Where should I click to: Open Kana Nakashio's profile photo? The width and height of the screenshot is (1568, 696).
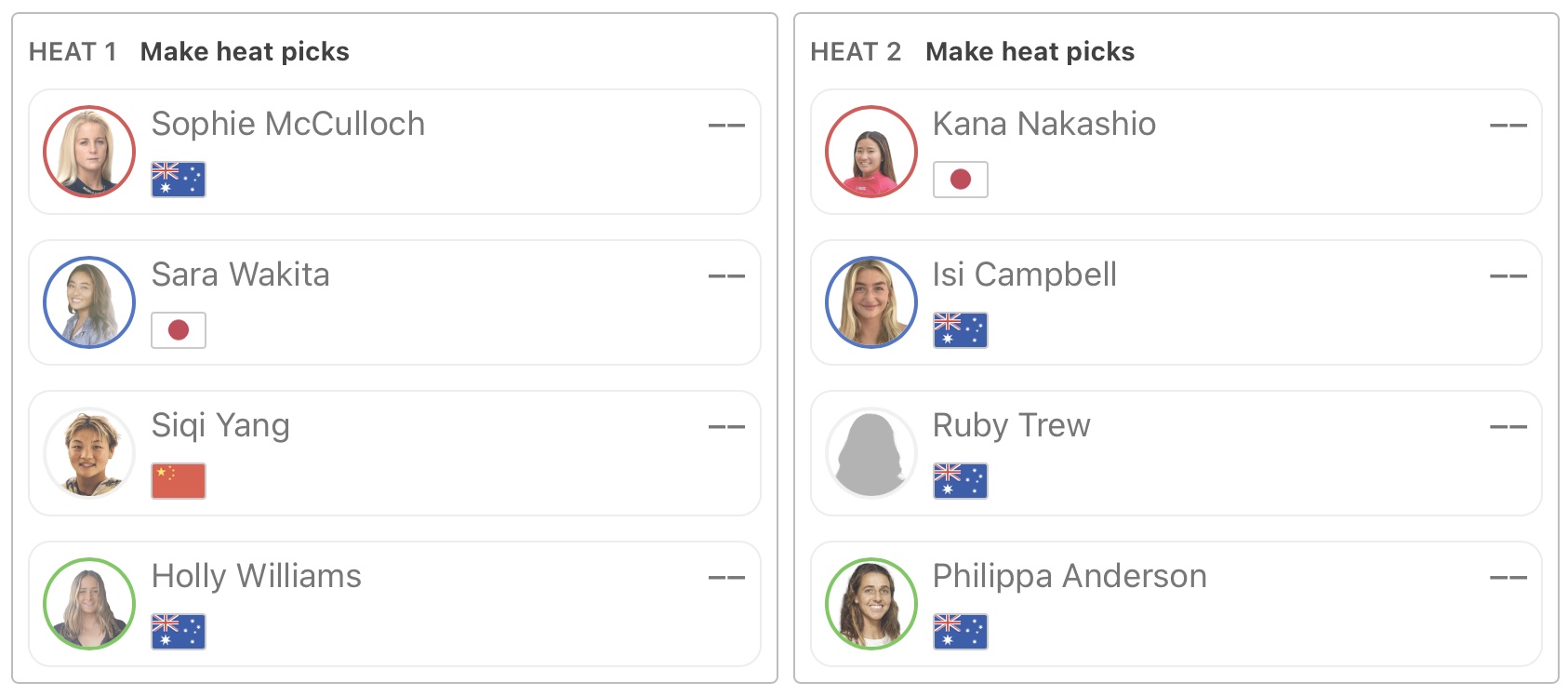(871, 152)
